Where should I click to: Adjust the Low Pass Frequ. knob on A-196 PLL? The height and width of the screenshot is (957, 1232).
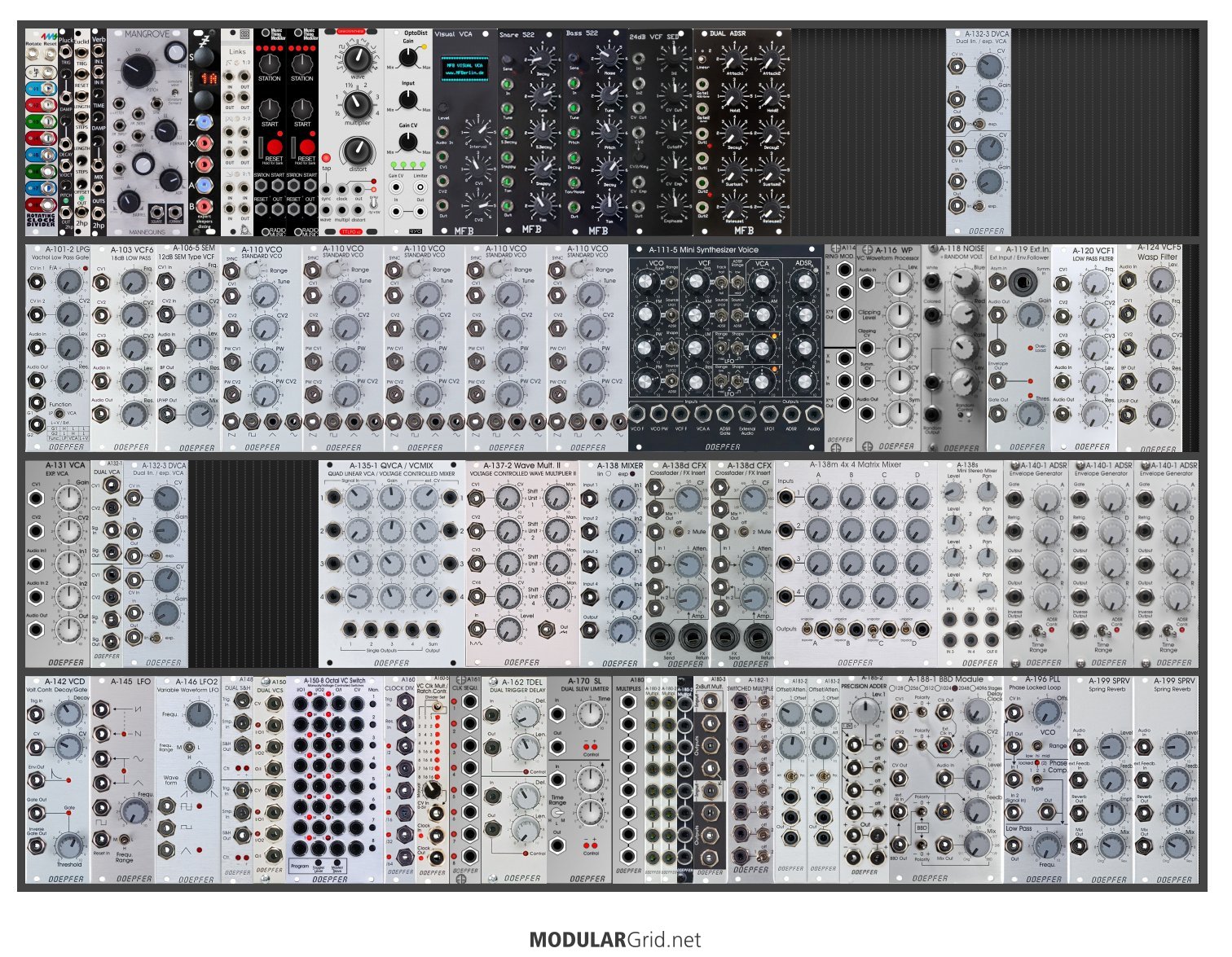(x=1046, y=846)
